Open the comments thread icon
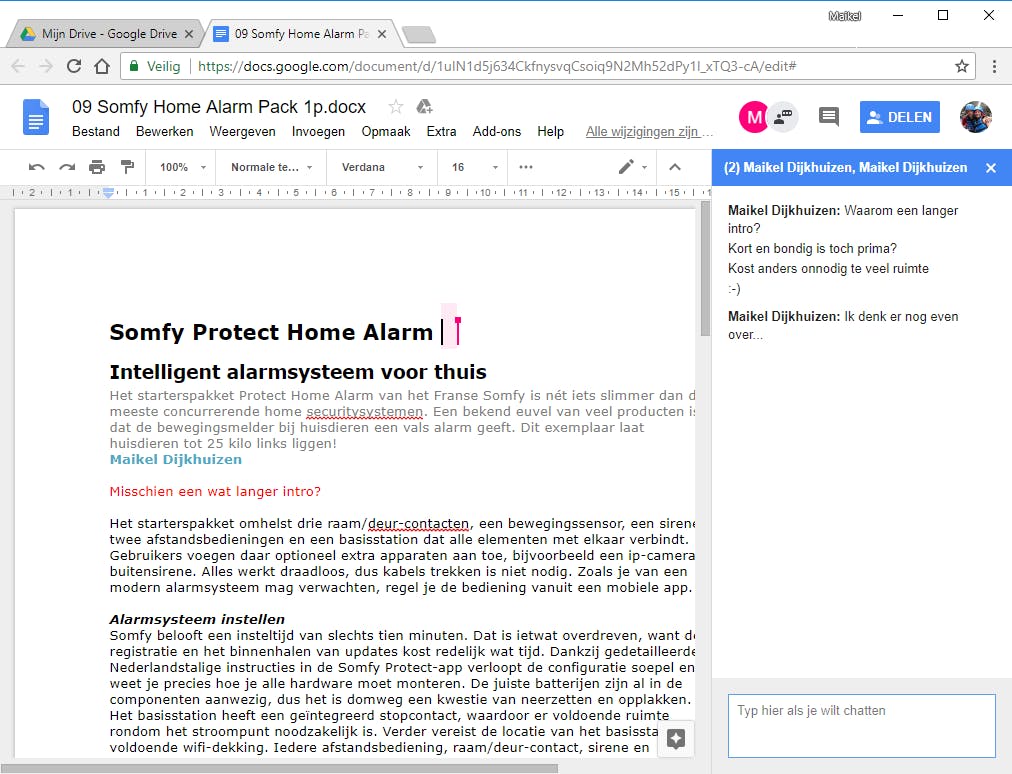This screenshot has width=1012, height=774. [829, 117]
